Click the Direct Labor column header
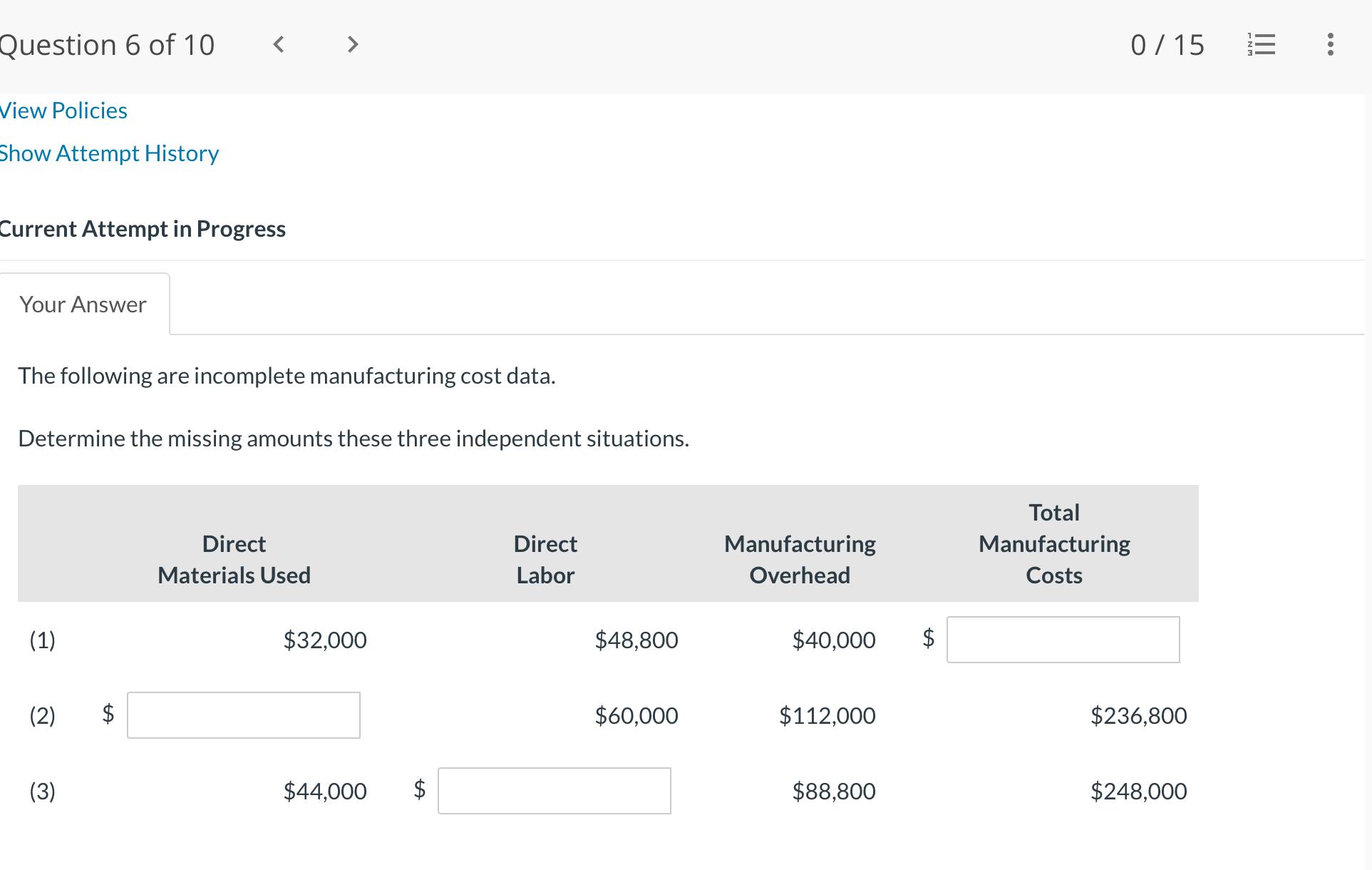Viewport: 1372px width, 870px height. click(545, 560)
